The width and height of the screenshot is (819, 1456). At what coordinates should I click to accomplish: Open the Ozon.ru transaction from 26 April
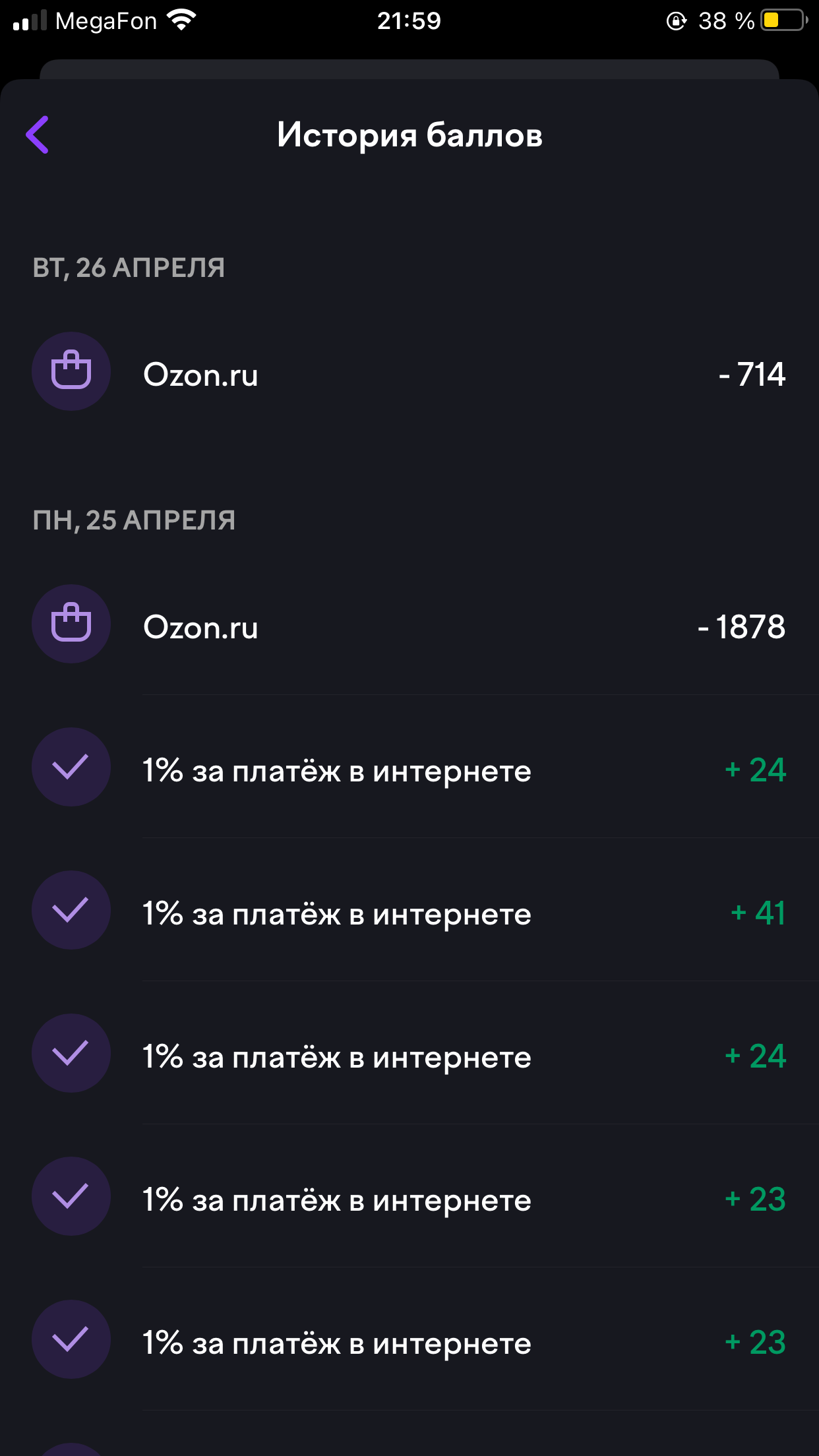[x=409, y=373]
